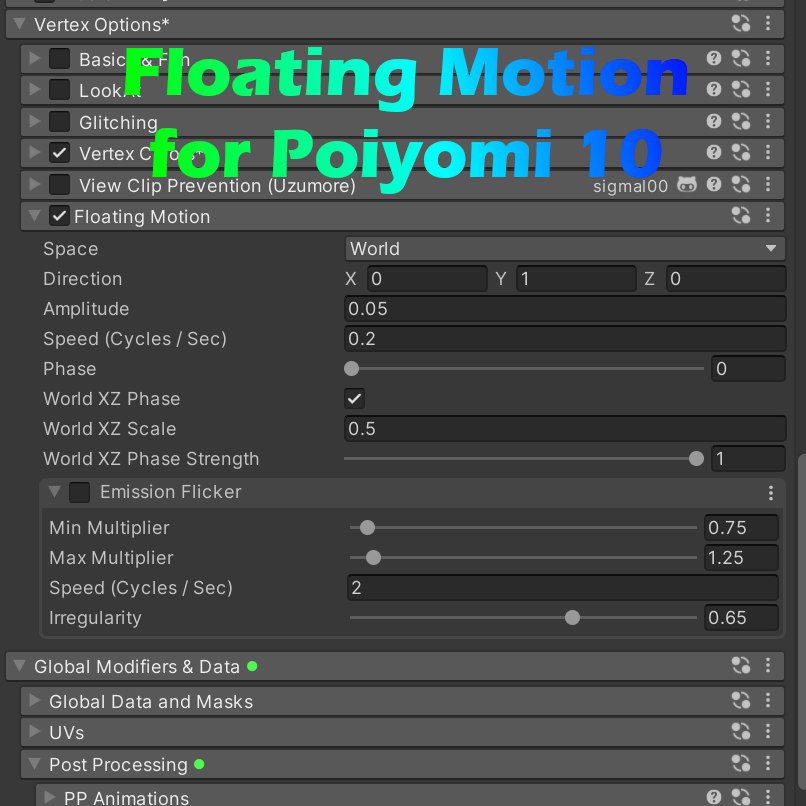
Task: Collapse the Floating Motion section
Action: coord(34,216)
